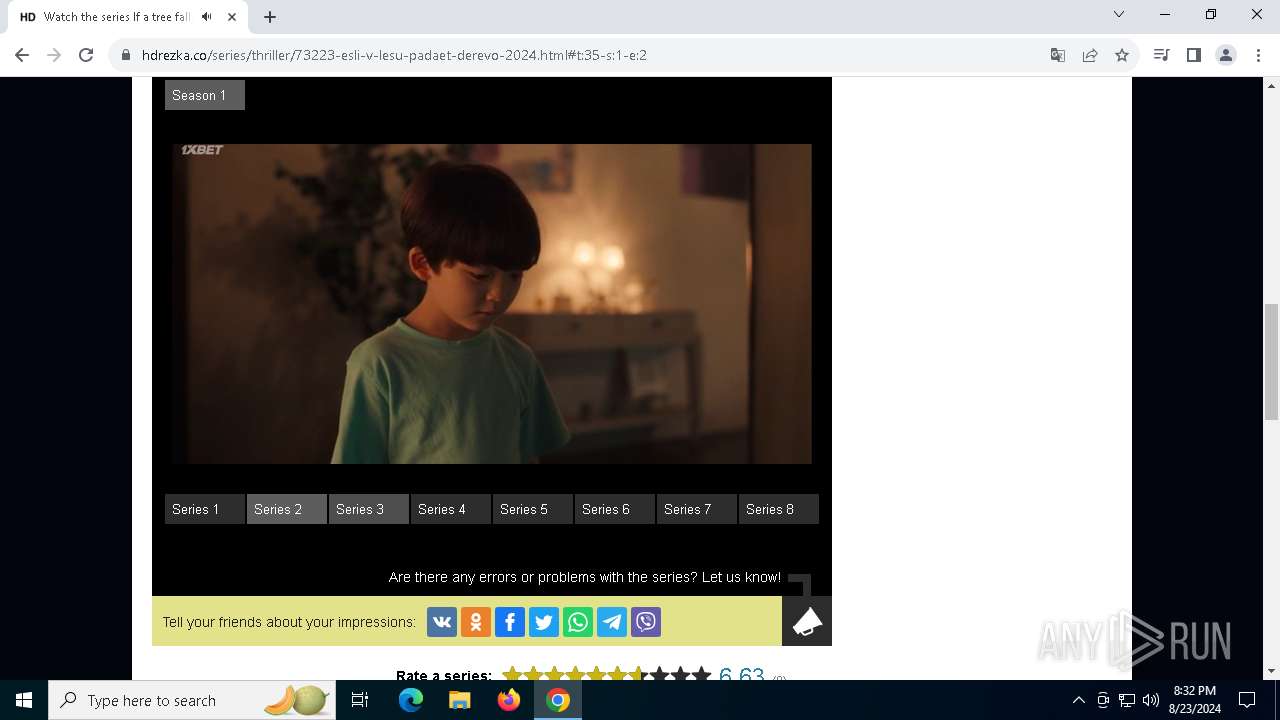
Task: Share this page icon in address bar
Action: (1090, 55)
